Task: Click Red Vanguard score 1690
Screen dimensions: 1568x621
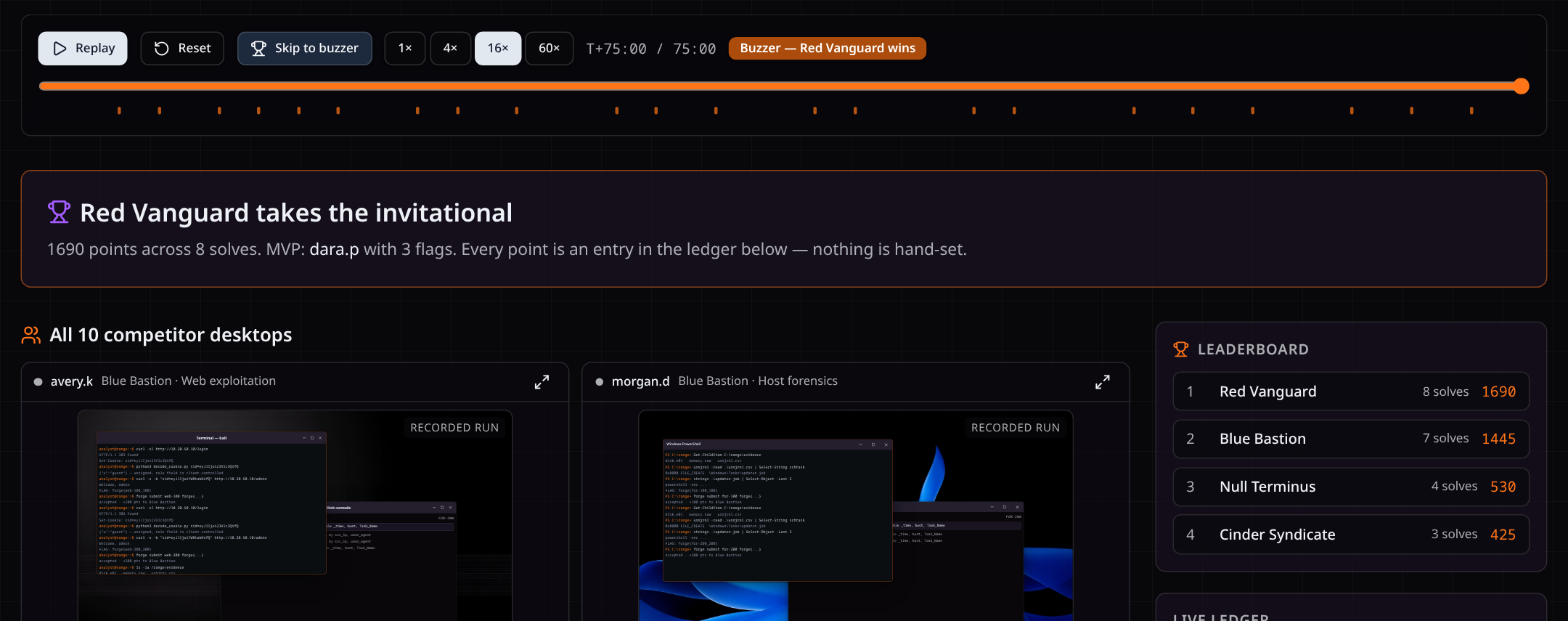Action: [x=1499, y=391]
